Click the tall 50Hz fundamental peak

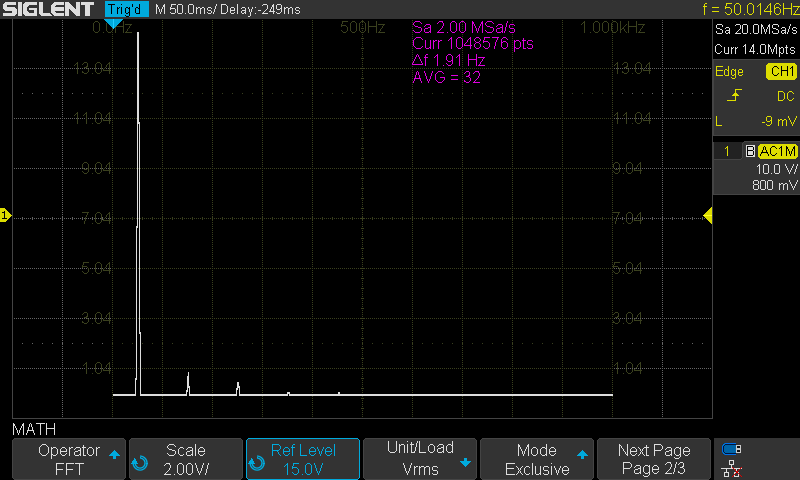pyautogui.click(x=138, y=214)
